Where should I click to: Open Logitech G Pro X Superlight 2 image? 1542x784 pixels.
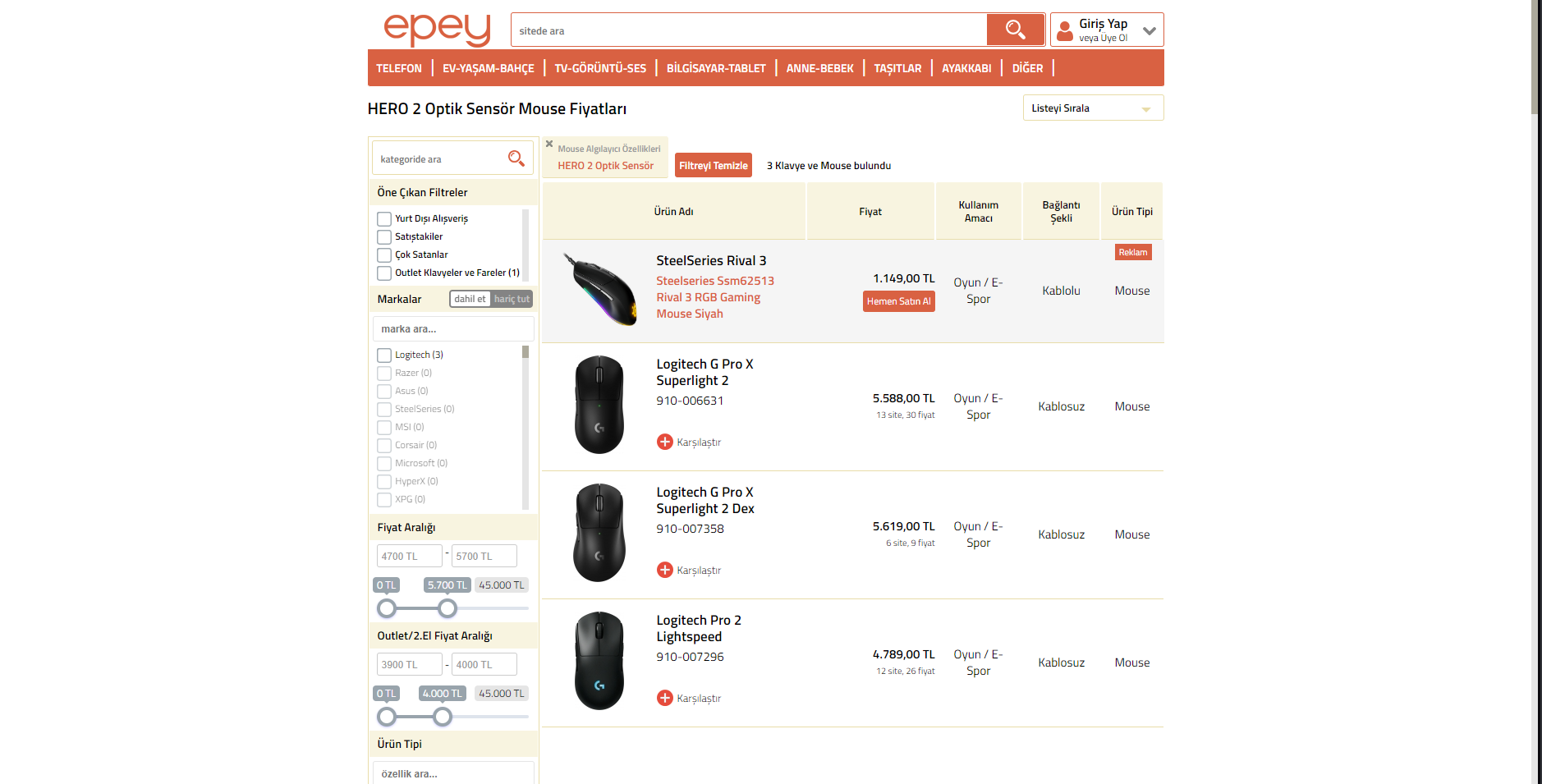tap(599, 405)
